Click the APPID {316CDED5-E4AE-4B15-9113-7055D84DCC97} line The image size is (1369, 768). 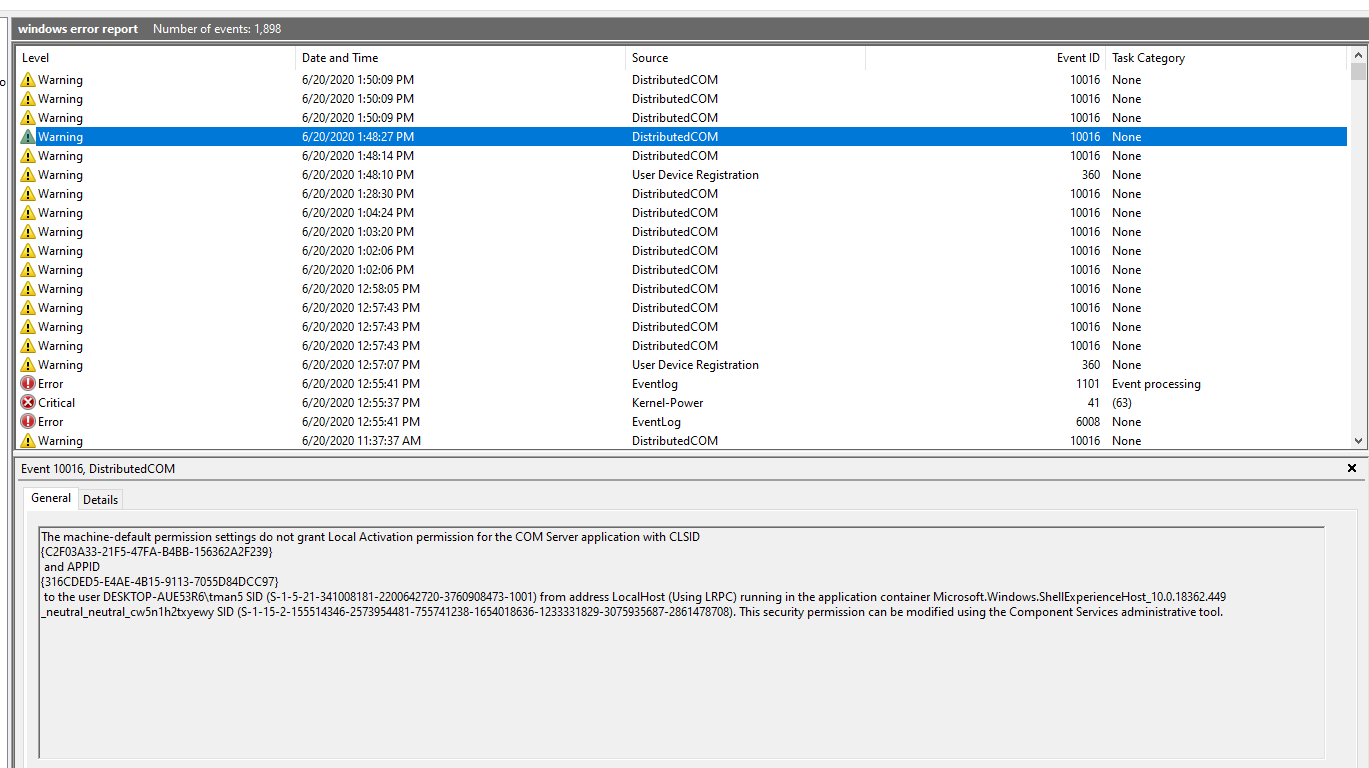tap(159, 582)
